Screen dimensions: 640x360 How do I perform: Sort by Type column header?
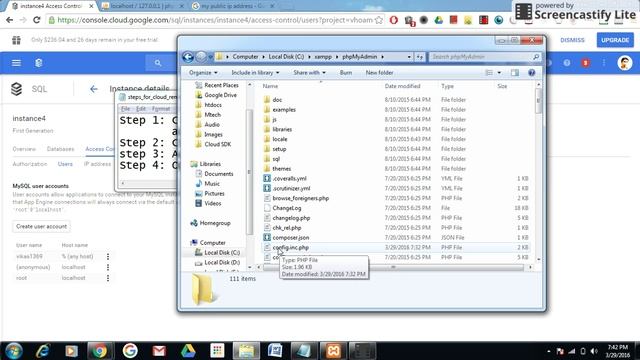click(447, 86)
